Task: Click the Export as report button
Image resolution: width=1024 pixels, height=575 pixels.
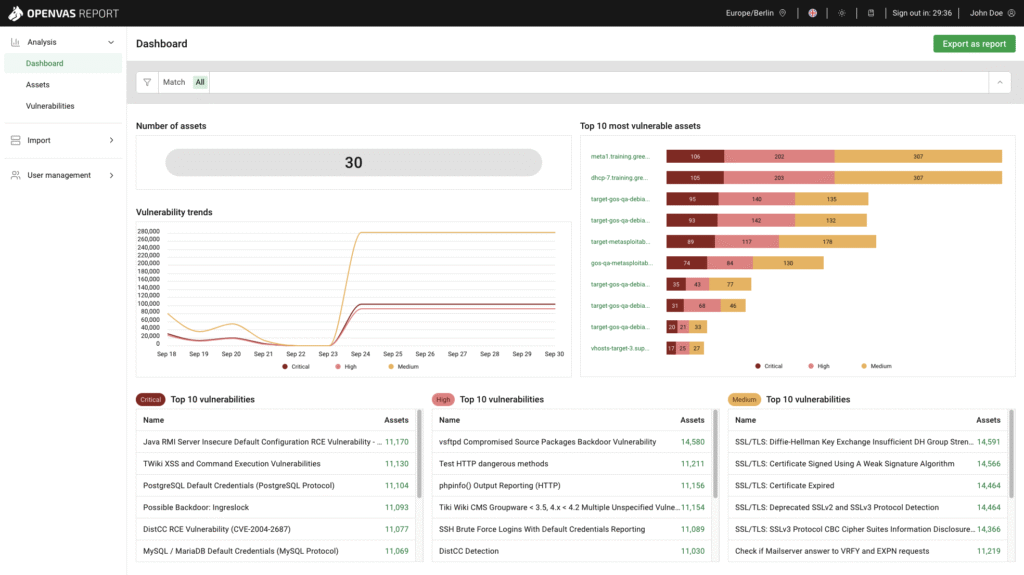Action: pos(973,44)
